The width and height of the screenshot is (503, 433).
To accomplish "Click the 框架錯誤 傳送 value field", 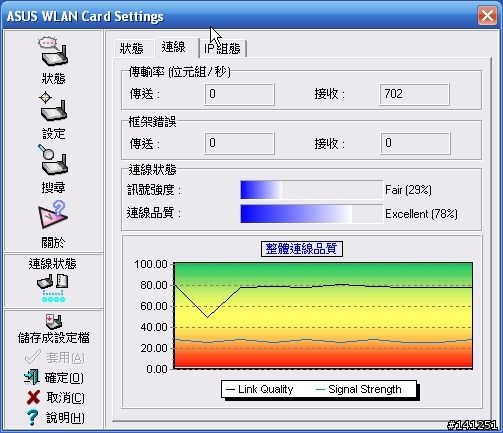I will pyautogui.click(x=239, y=143).
